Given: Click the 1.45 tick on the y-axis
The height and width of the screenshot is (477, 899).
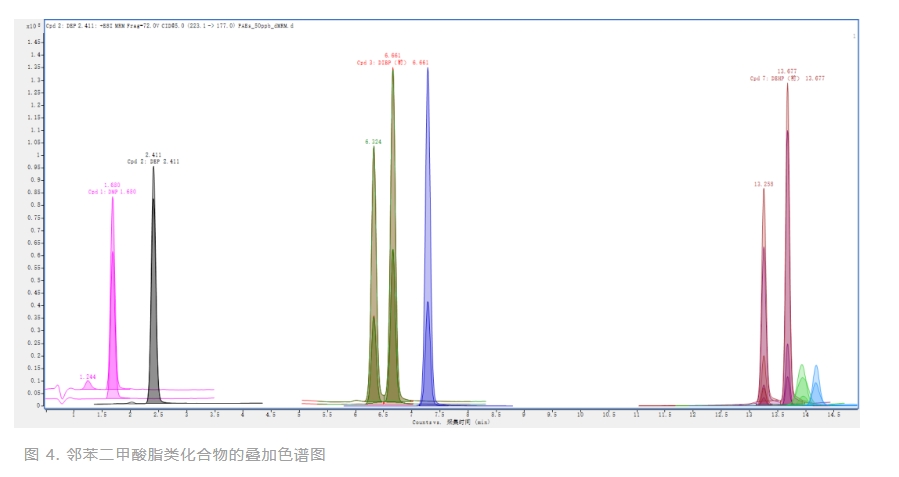Looking at the screenshot, I should click(35, 42).
